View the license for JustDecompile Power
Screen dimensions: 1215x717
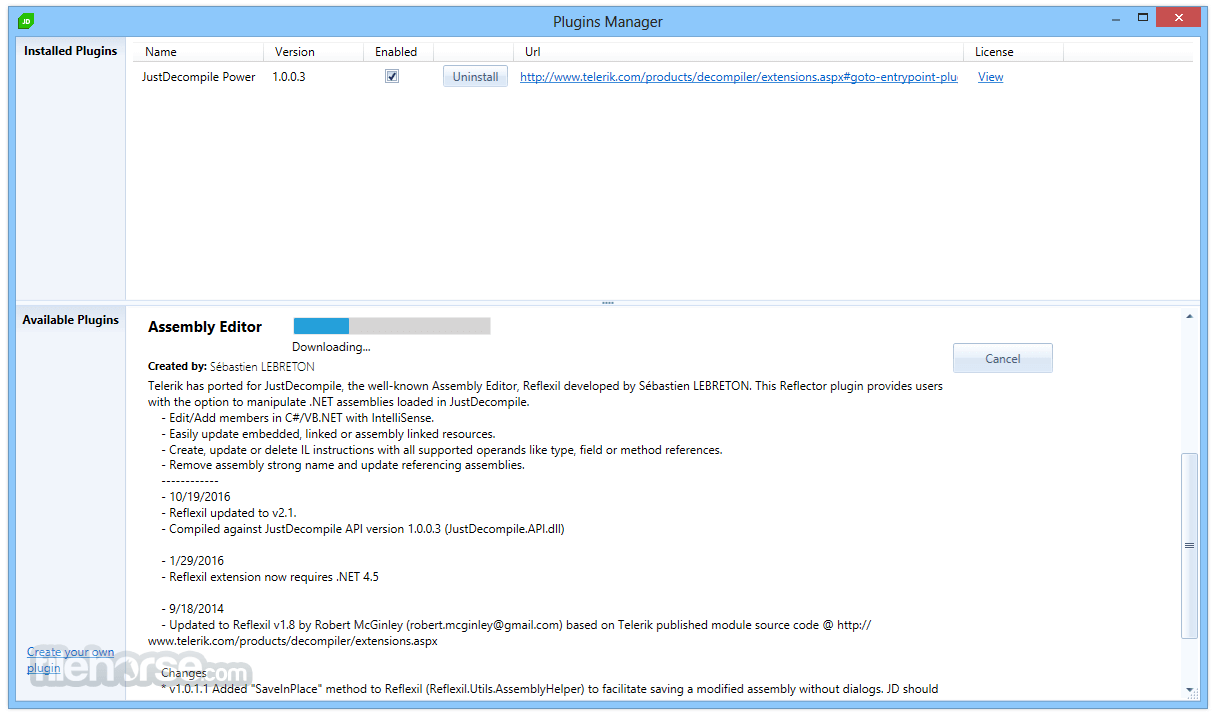click(990, 77)
